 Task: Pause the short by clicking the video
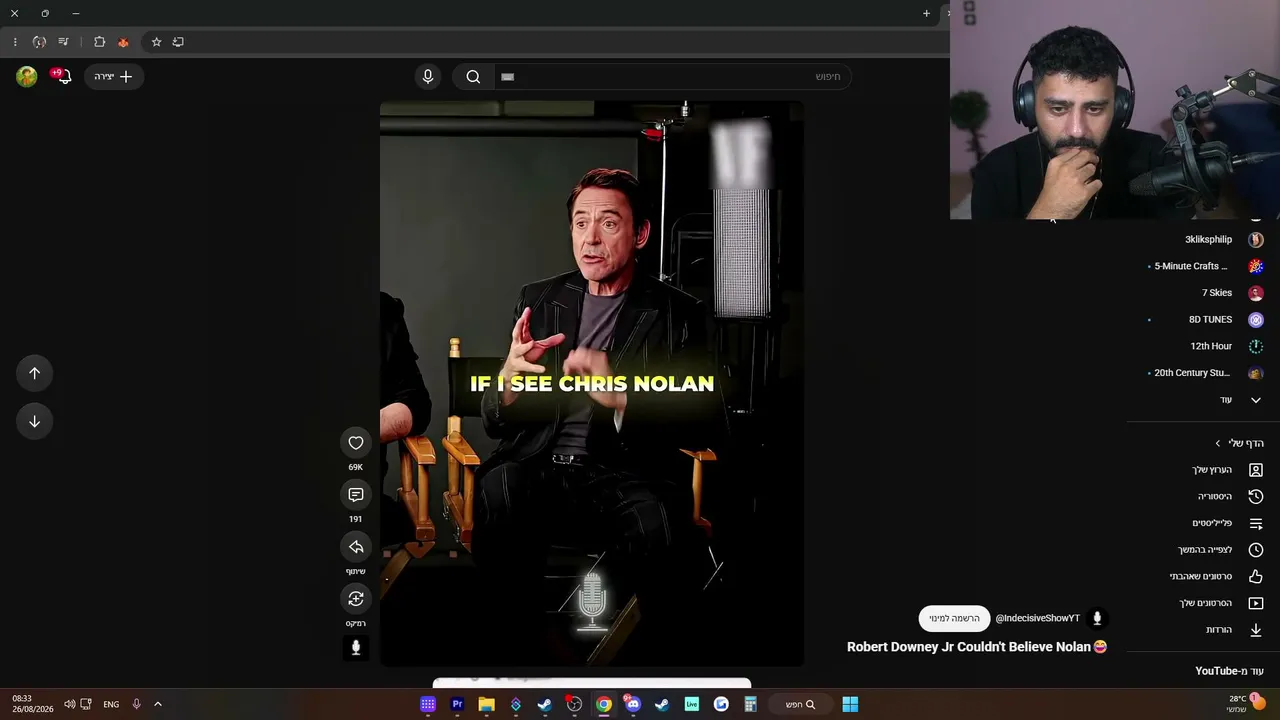pyautogui.click(x=592, y=383)
